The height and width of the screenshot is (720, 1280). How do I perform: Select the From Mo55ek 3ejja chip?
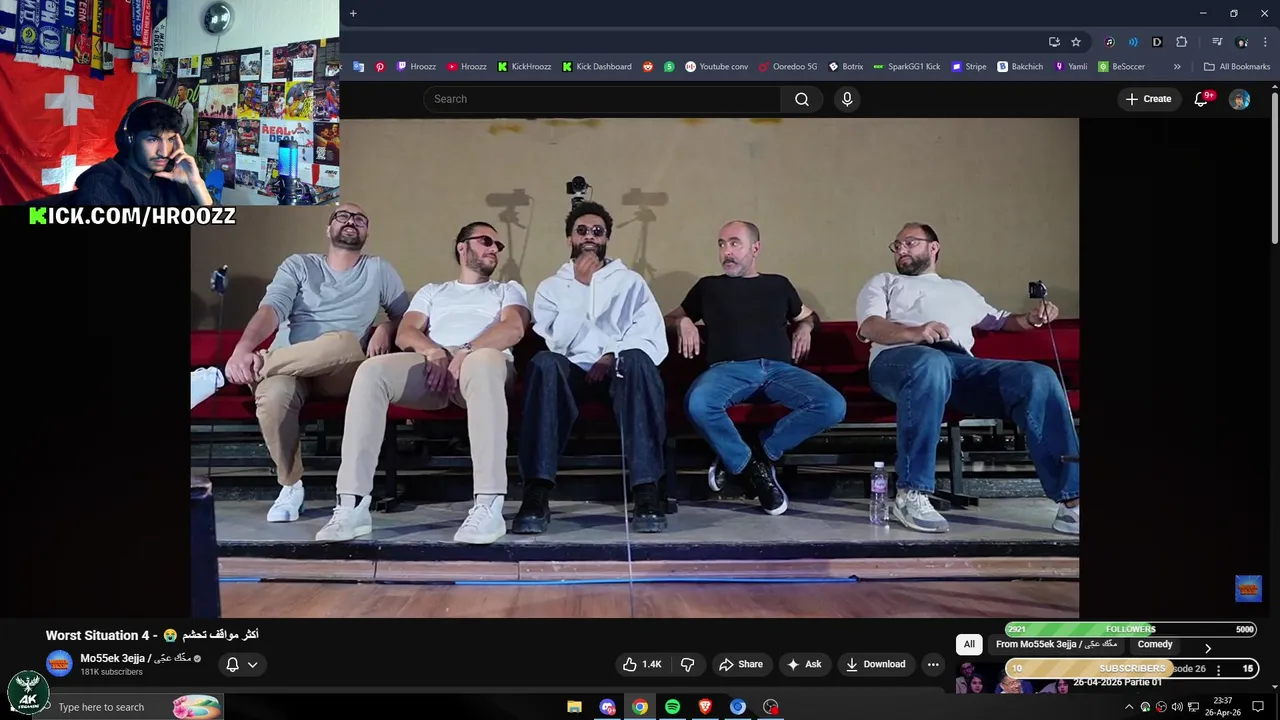tap(1056, 644)
